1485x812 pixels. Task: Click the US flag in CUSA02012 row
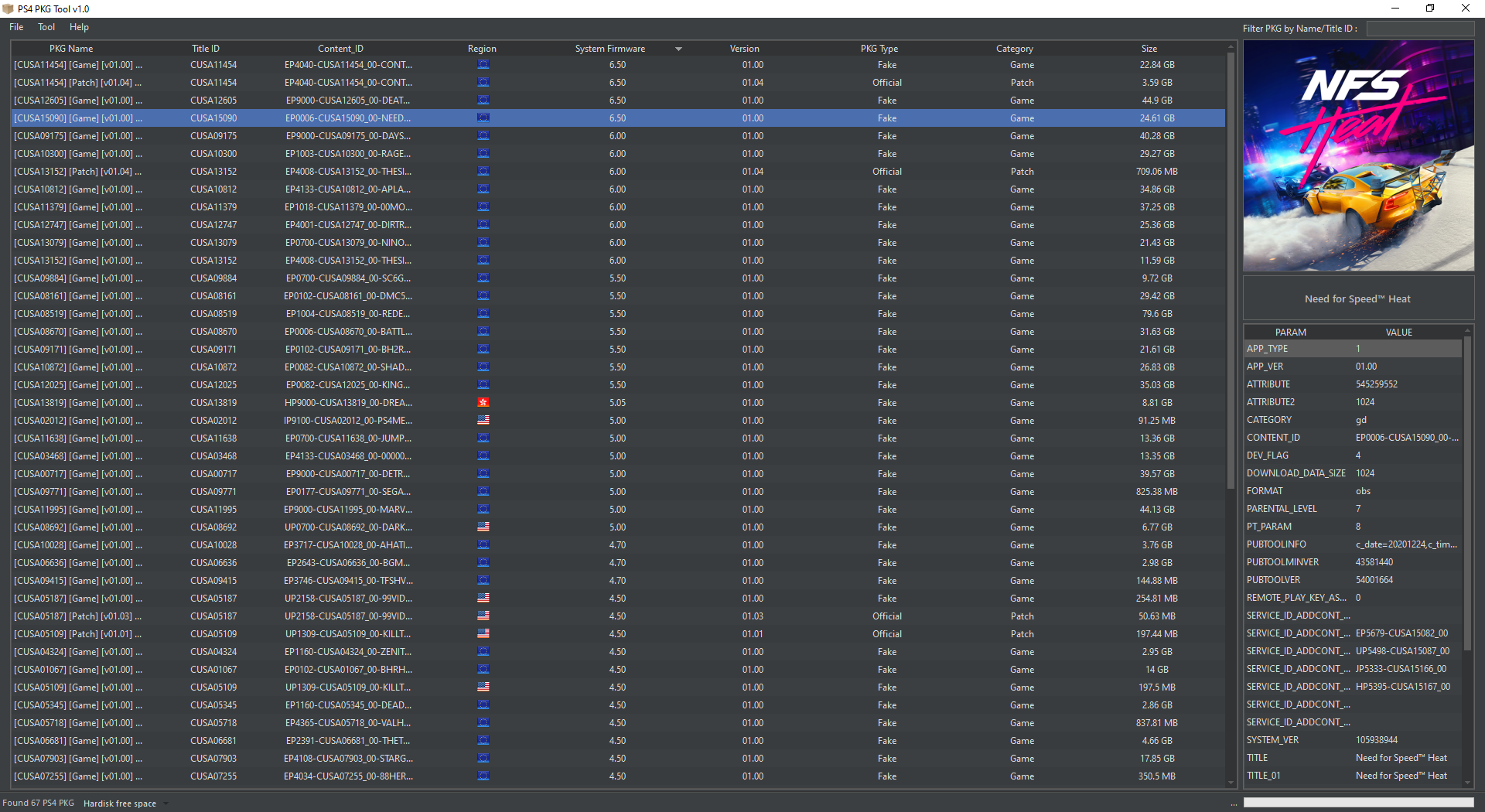click(483, 421)
